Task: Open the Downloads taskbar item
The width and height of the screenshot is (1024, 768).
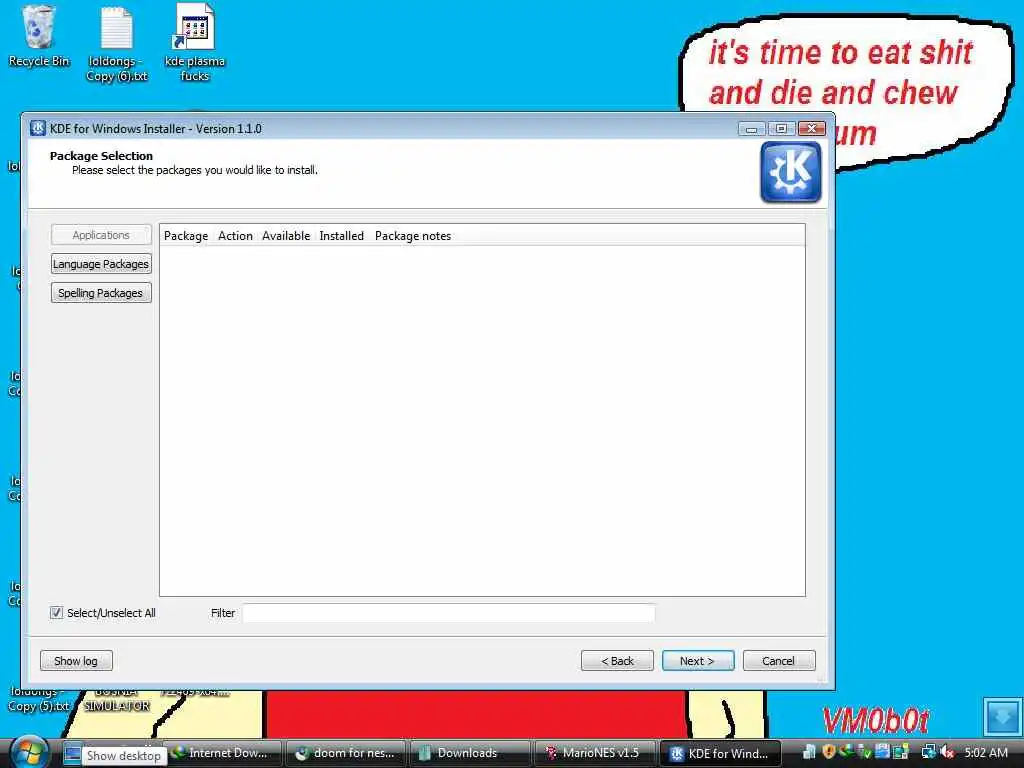Action: (470, 753)
